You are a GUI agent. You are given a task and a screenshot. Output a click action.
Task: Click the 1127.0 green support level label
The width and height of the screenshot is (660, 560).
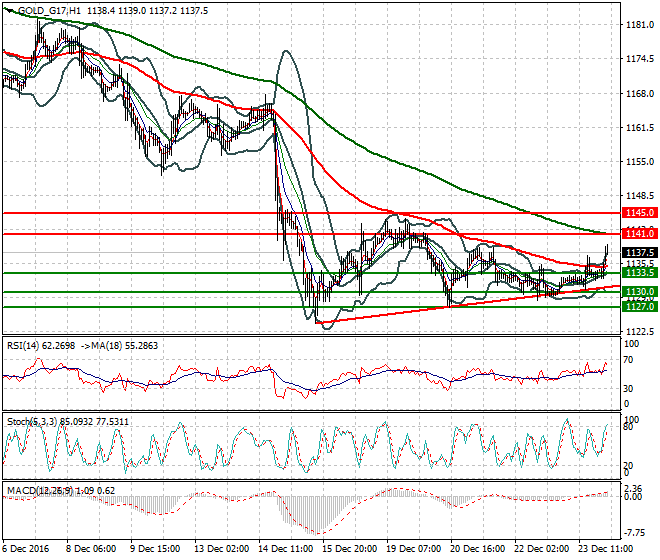tap(639, 307)
